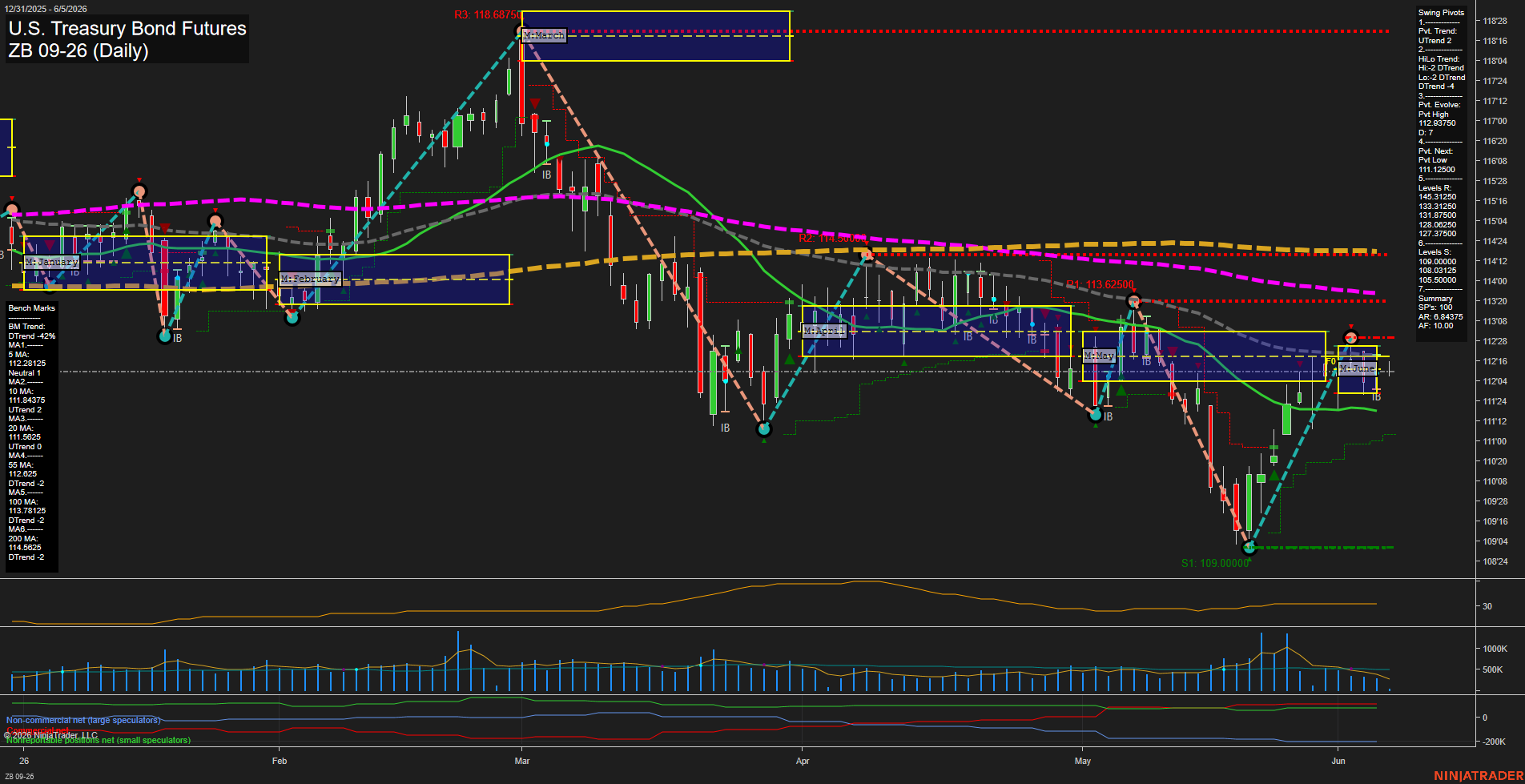Click the teal swing low circle at S1
The height and width of the screenshot is (784, 1525).
tap(1249, 548)
